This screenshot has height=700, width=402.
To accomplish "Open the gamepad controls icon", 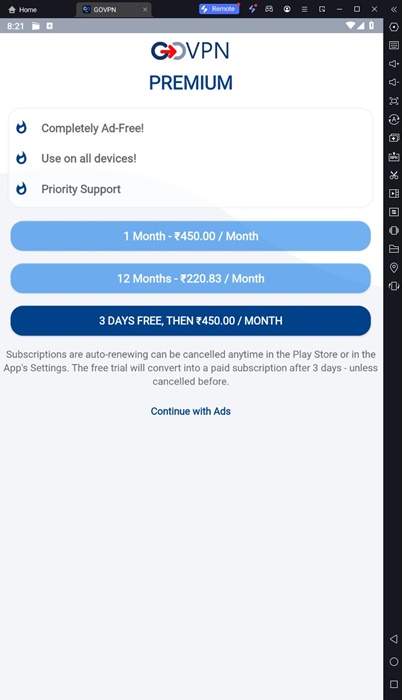I will [x=269, y=9].
